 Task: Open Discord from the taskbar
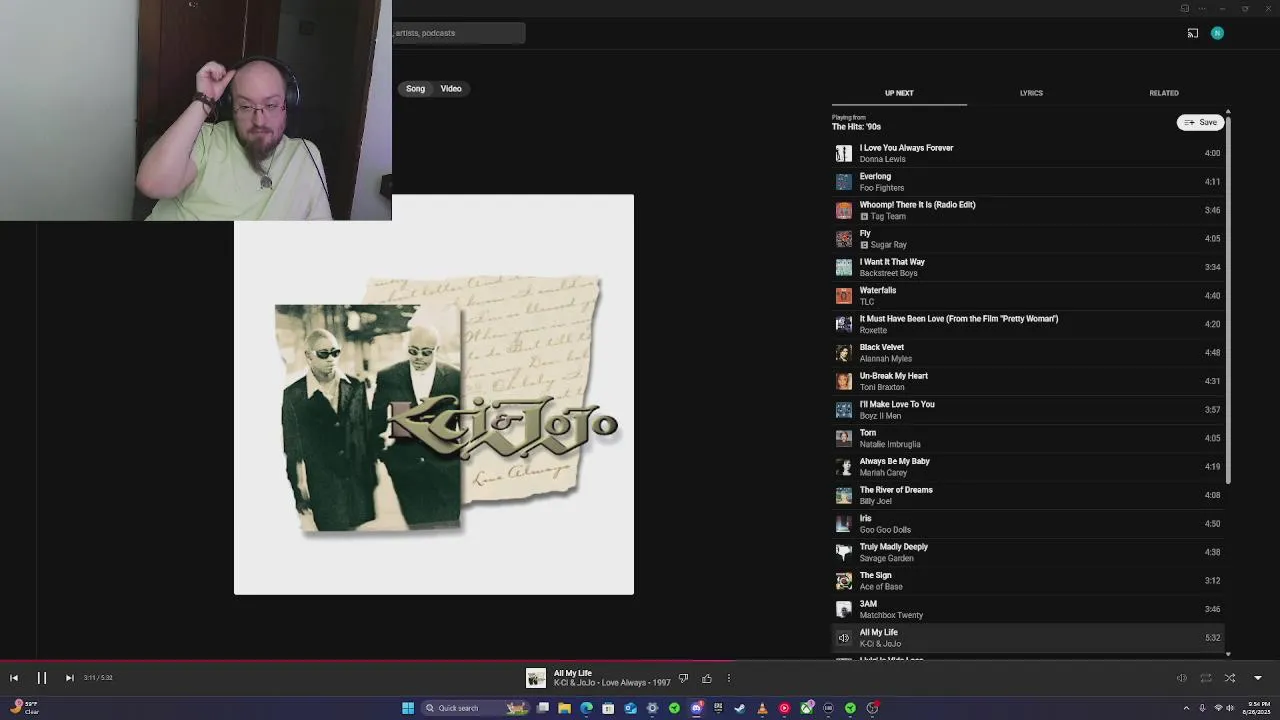pyautogui.click(x=696, y=708)
